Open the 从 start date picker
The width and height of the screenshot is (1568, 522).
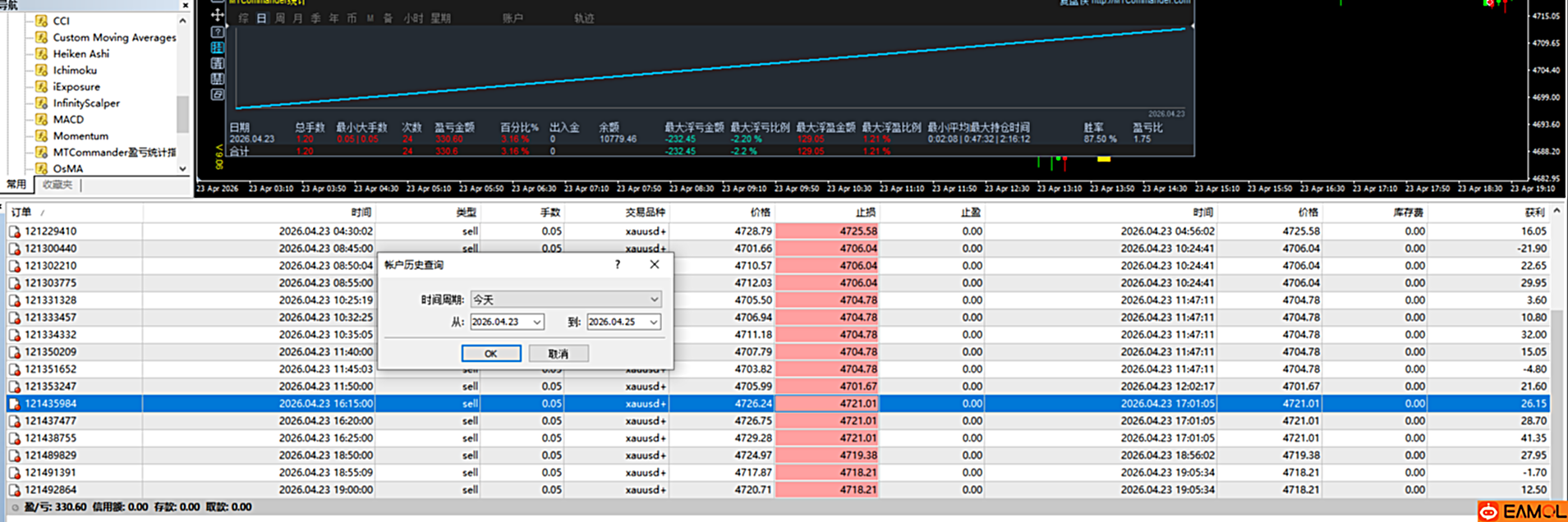(x=536, y=322)
